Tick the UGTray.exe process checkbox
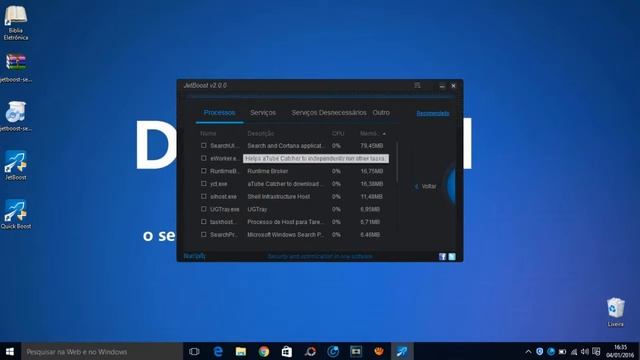 click(x=204, y=209)
